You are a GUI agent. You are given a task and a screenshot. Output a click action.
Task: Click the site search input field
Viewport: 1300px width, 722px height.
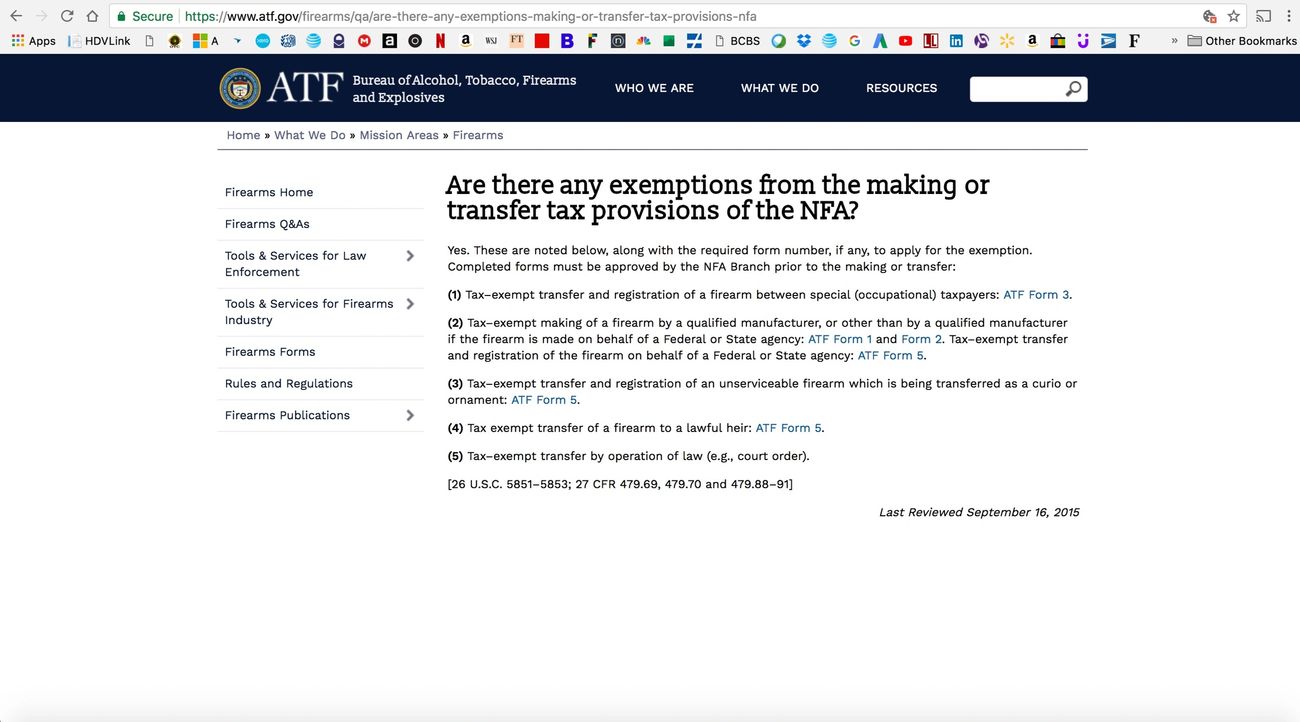point(1016,89)
